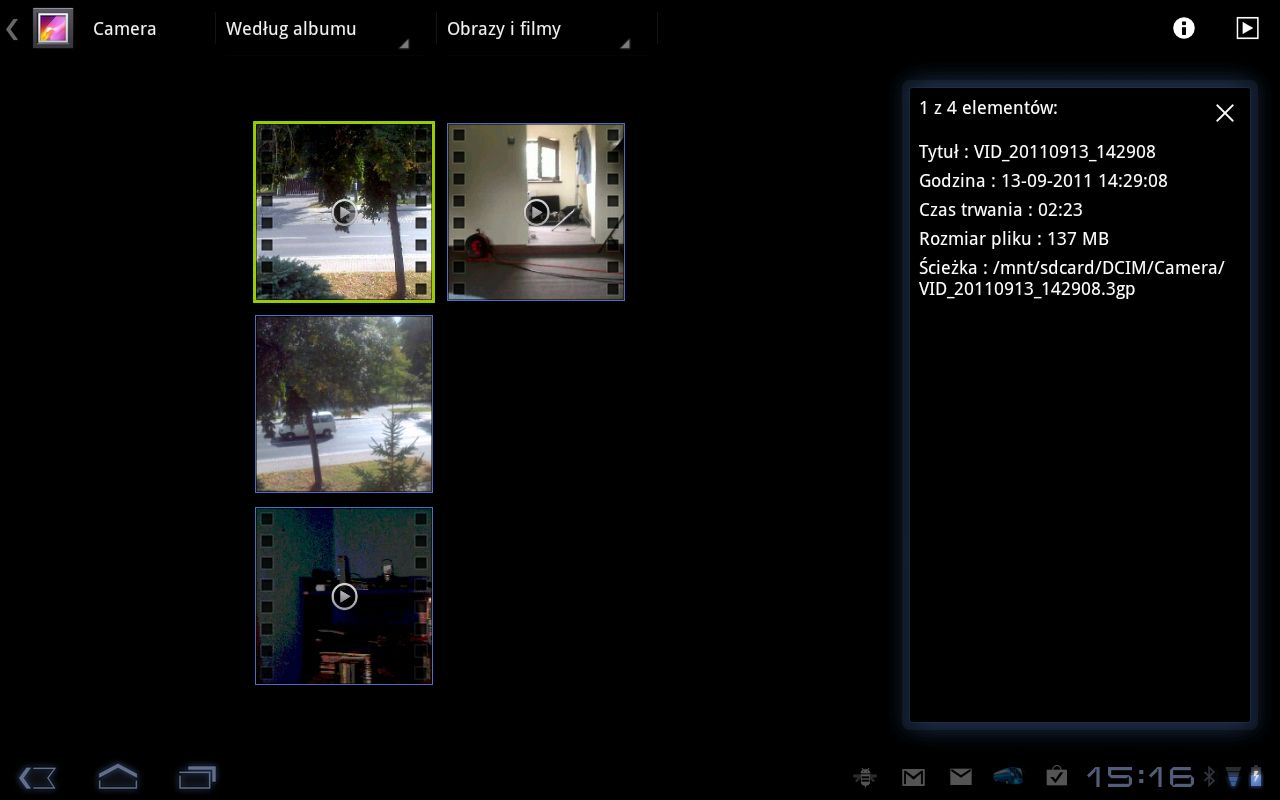Open the Market shopping bag notification
Image resolution: width=1280 pixels, height=800 pixels.
pyautogui.click(x=1057, y=777)
